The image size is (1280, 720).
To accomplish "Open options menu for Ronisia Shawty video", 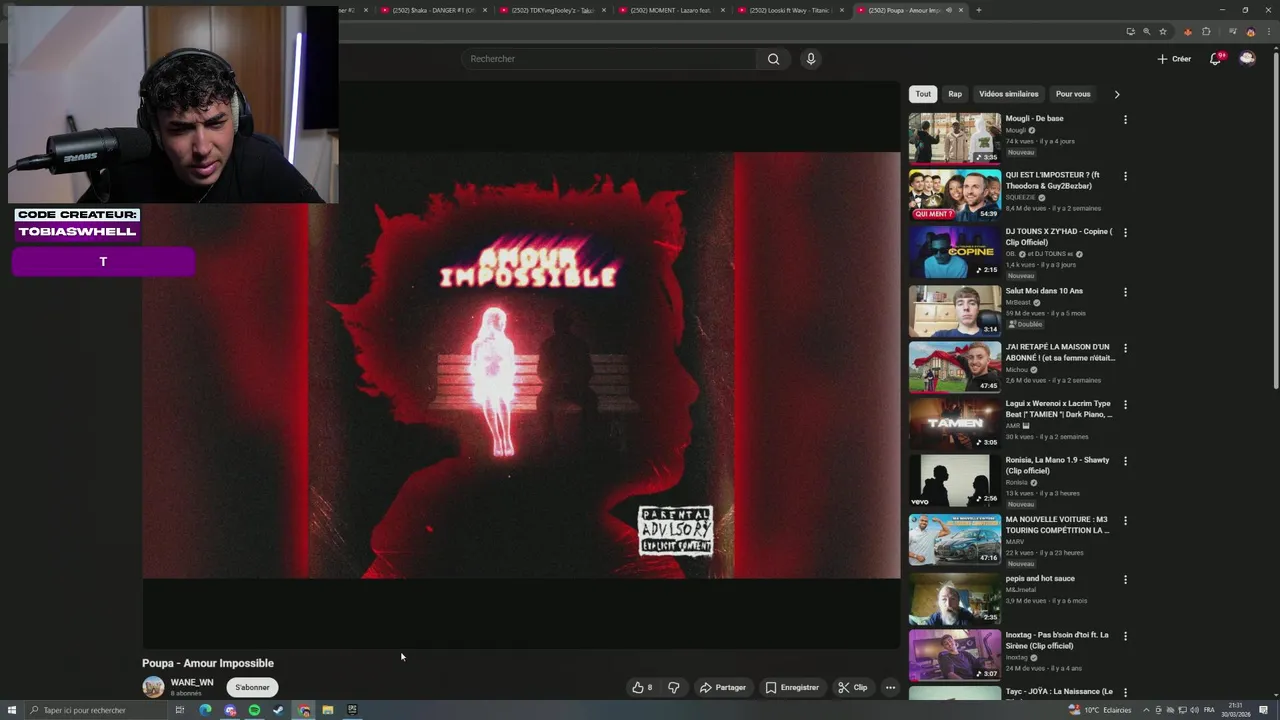I will (1125, 462).
